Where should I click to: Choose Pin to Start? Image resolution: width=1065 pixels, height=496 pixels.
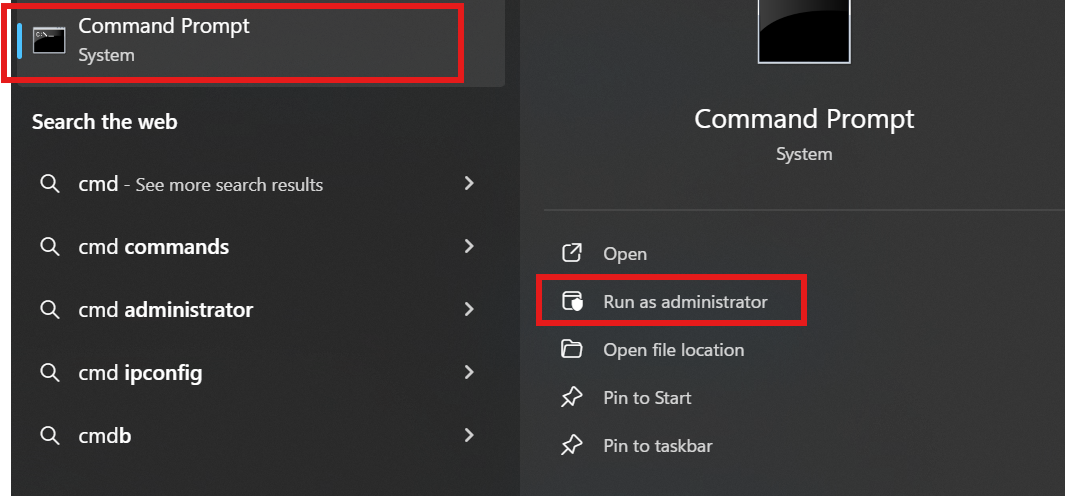click(x=647, y=398)
